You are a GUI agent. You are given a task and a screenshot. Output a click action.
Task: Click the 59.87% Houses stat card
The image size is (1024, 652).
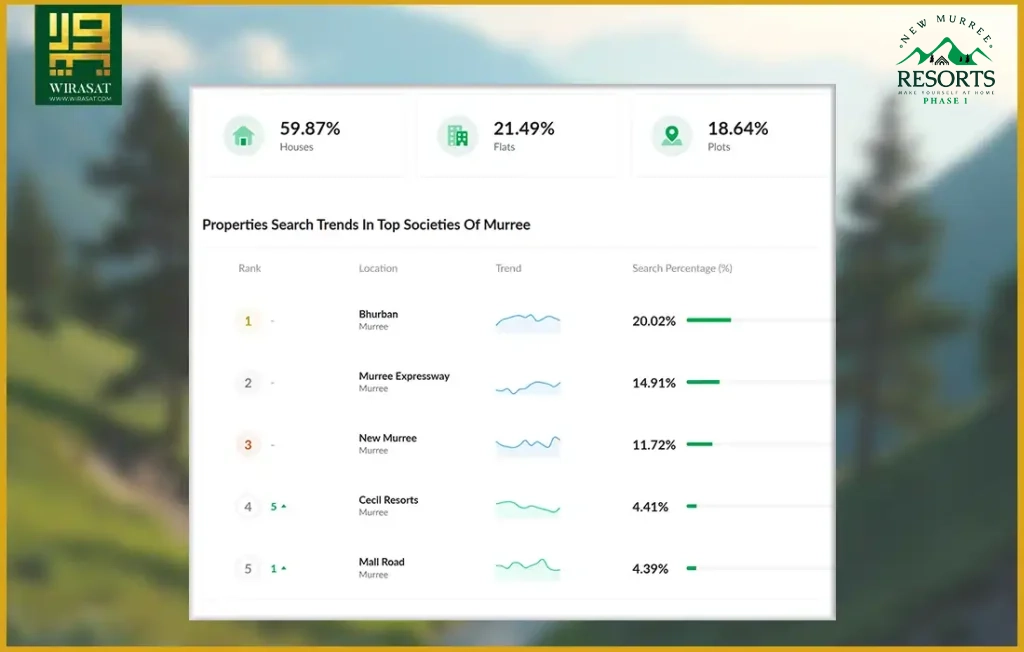304,136
